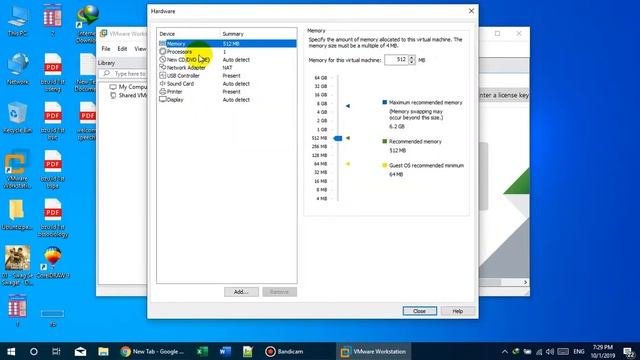The image size is (640, 360).
Task: Select the Network Adapter icon
Action: pyautogui.click(x=162, y=67)
